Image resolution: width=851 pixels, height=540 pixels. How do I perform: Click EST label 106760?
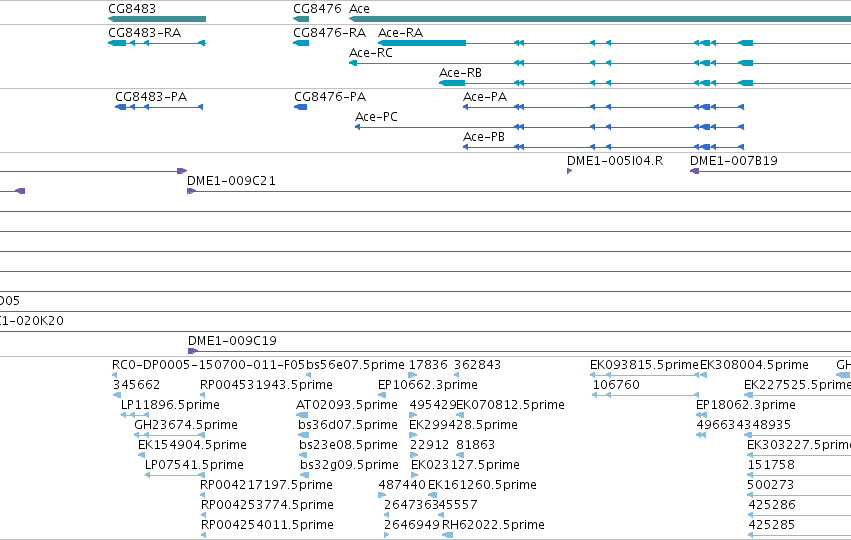click(x=616, y=385)
